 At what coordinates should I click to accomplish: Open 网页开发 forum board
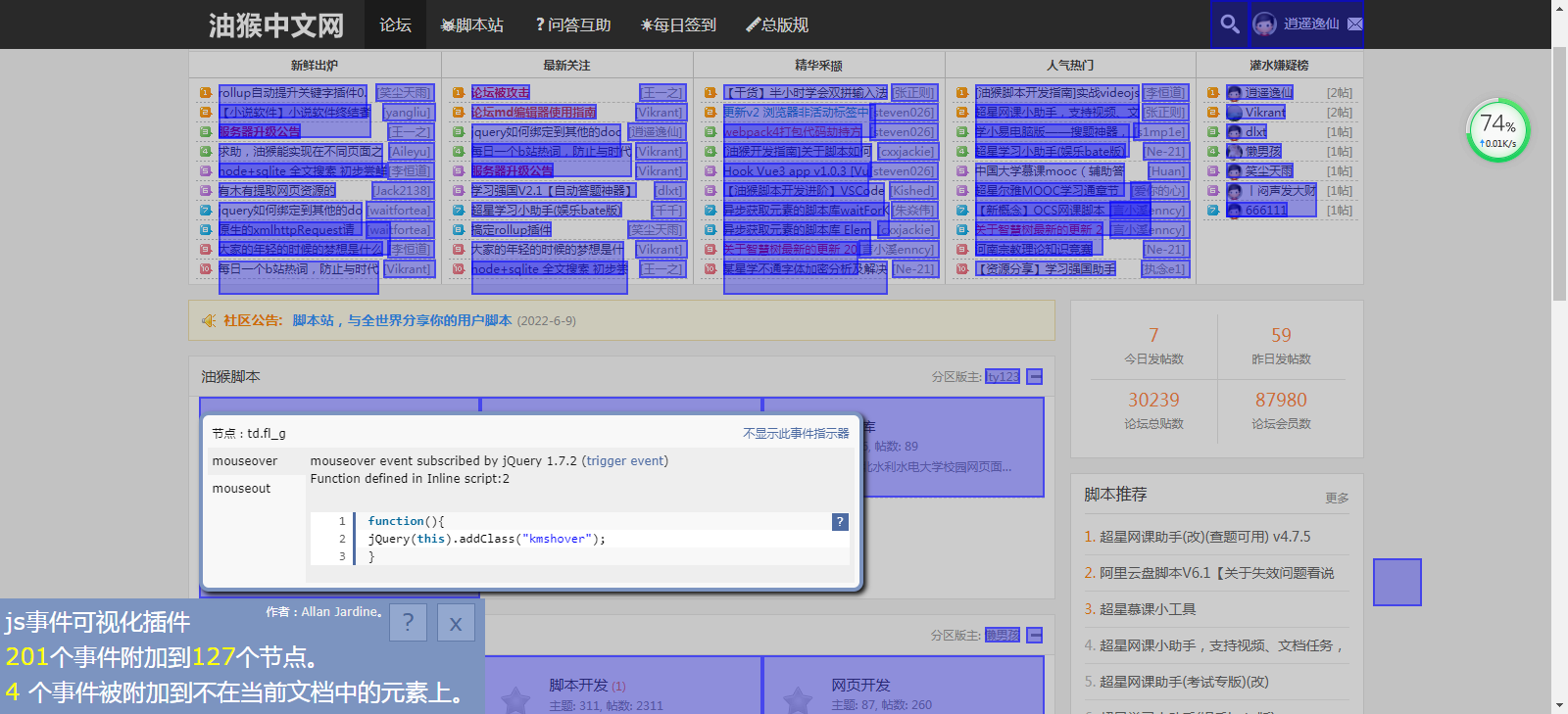[x=860, y=685]
